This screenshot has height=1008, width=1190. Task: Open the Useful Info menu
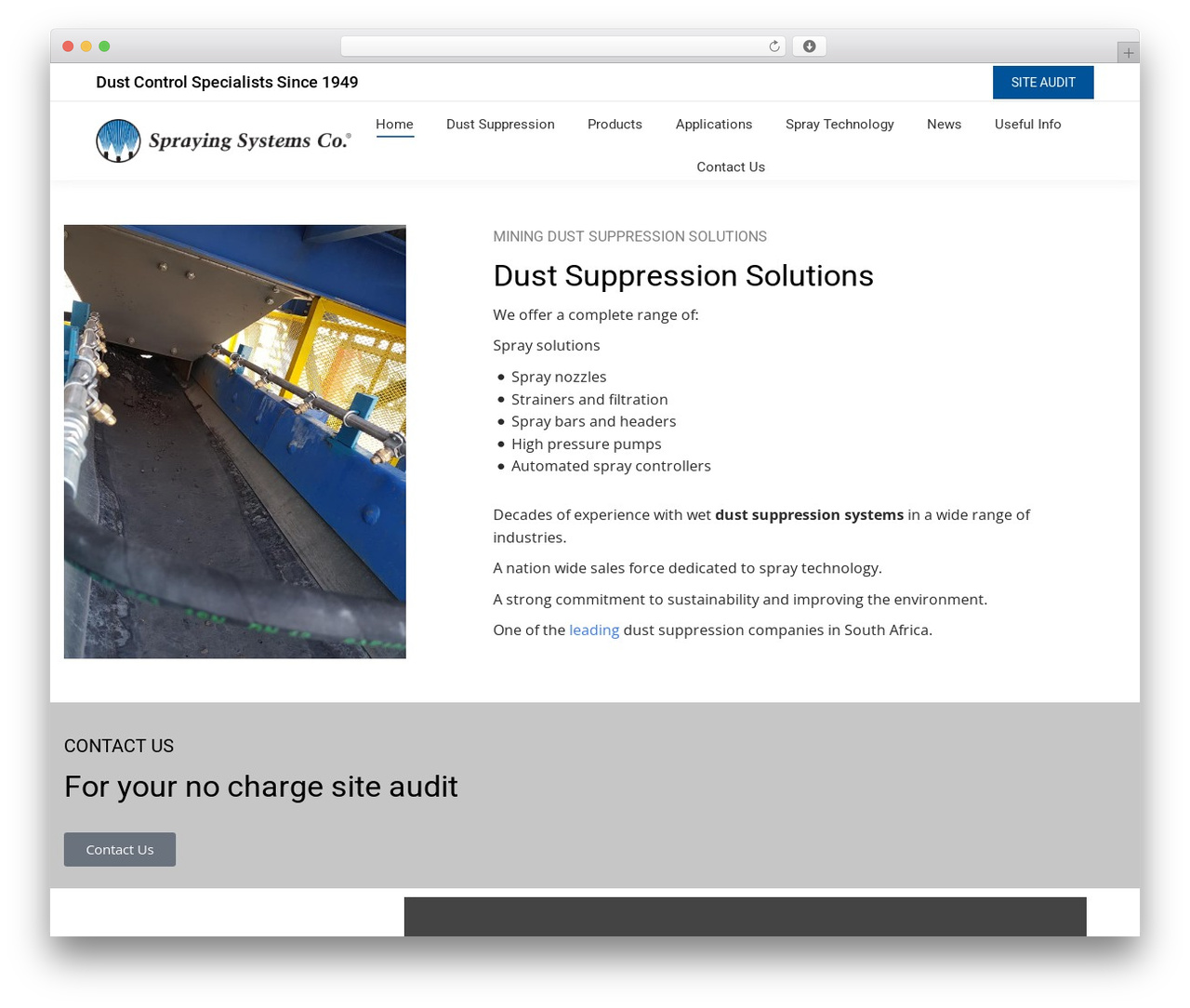click(x=1027, y=125)
